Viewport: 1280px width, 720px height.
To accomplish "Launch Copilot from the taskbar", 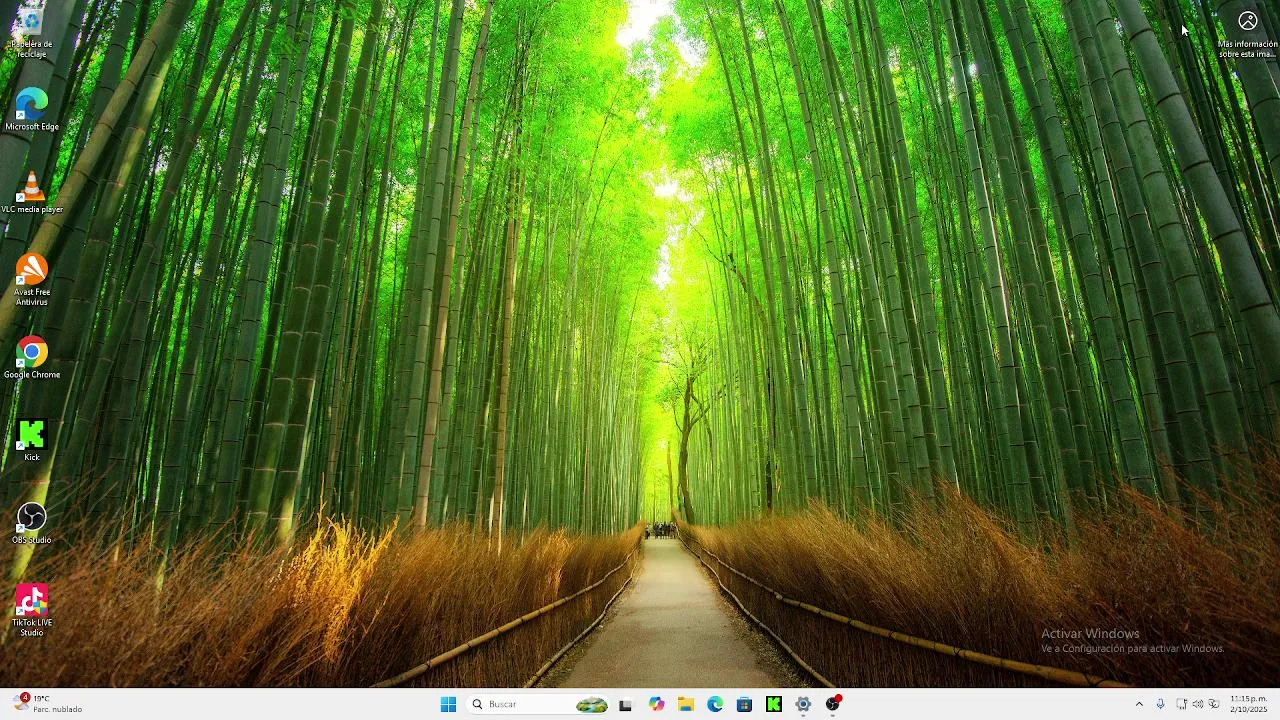I will click(656, 704).
